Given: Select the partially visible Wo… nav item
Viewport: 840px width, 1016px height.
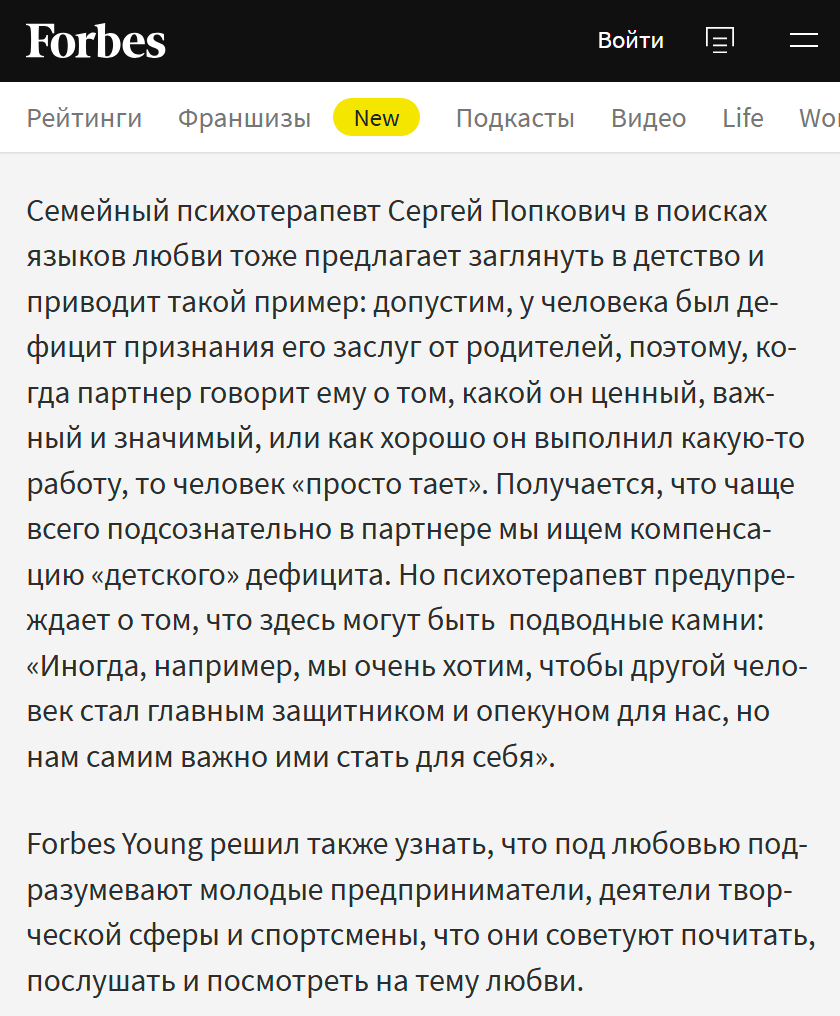Looking at the screenshot, I should click(820, 118).
